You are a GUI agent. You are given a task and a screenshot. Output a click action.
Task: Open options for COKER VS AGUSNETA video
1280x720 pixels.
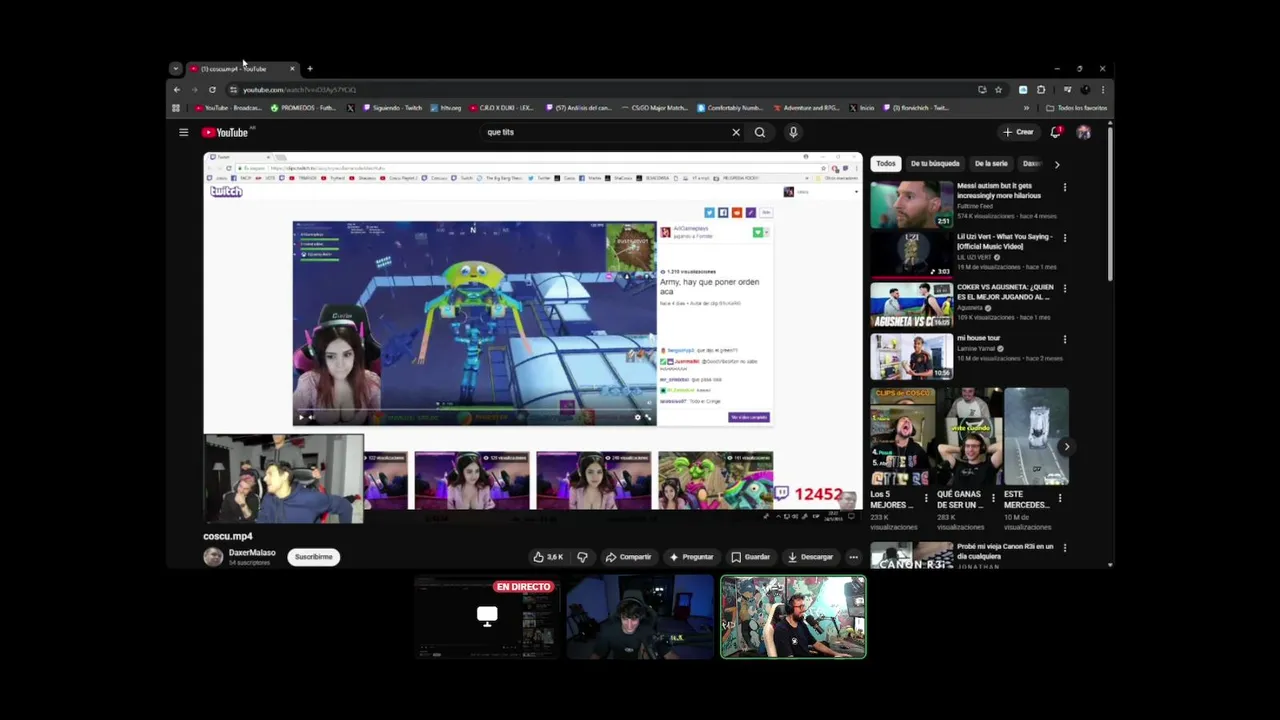(x=1064, y=288)
